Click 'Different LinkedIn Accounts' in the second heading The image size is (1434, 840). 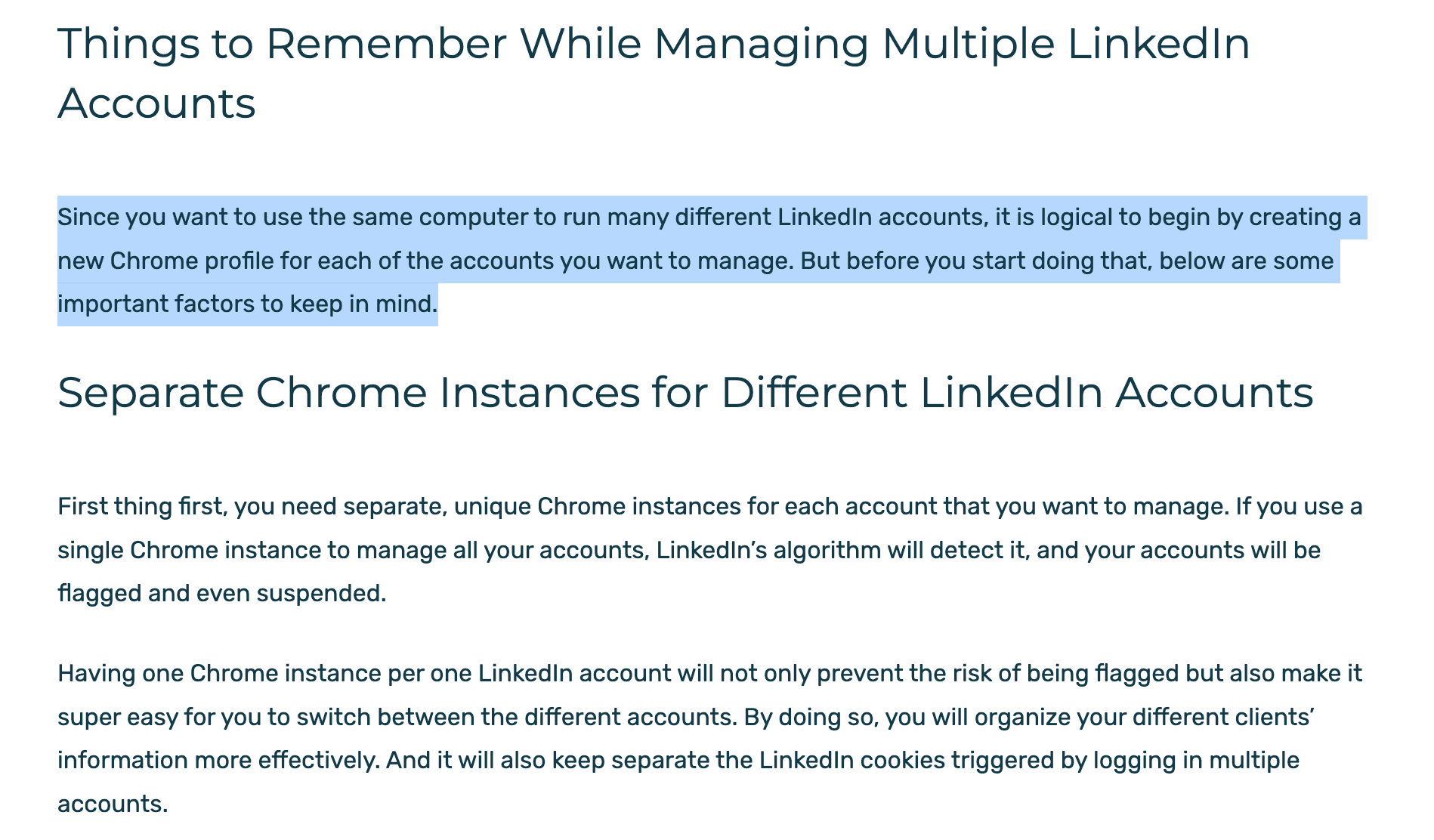click(x=1017, y=394)
